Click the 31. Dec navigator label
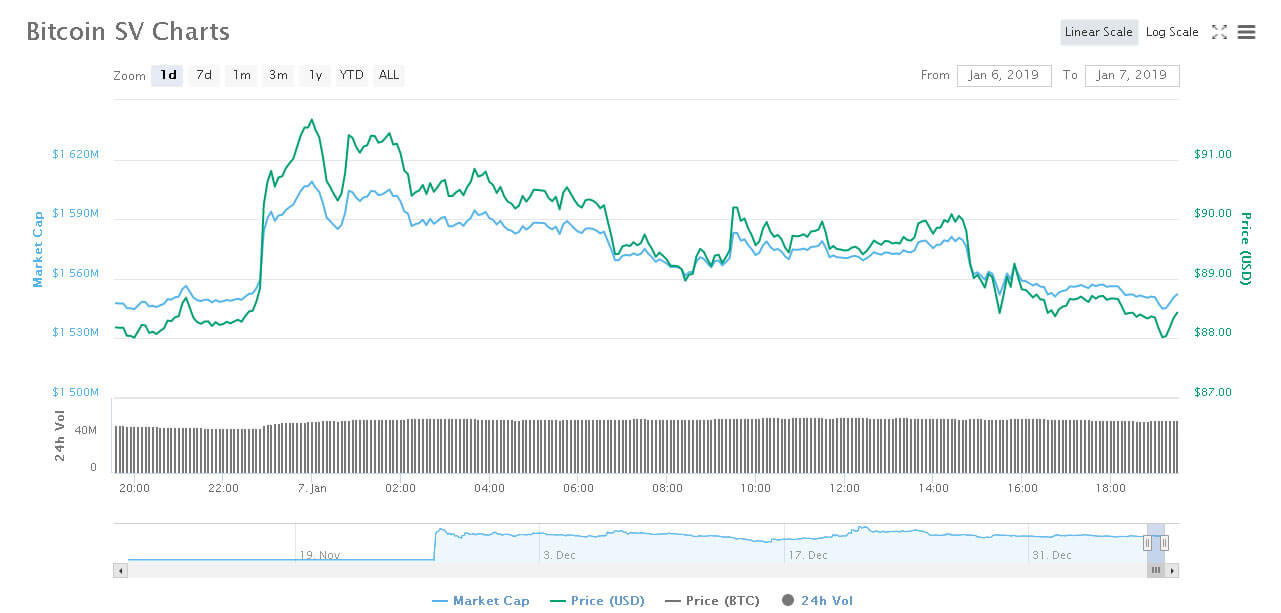The height and width of the screenshot is (613, 1281). tap(1052, 554)
